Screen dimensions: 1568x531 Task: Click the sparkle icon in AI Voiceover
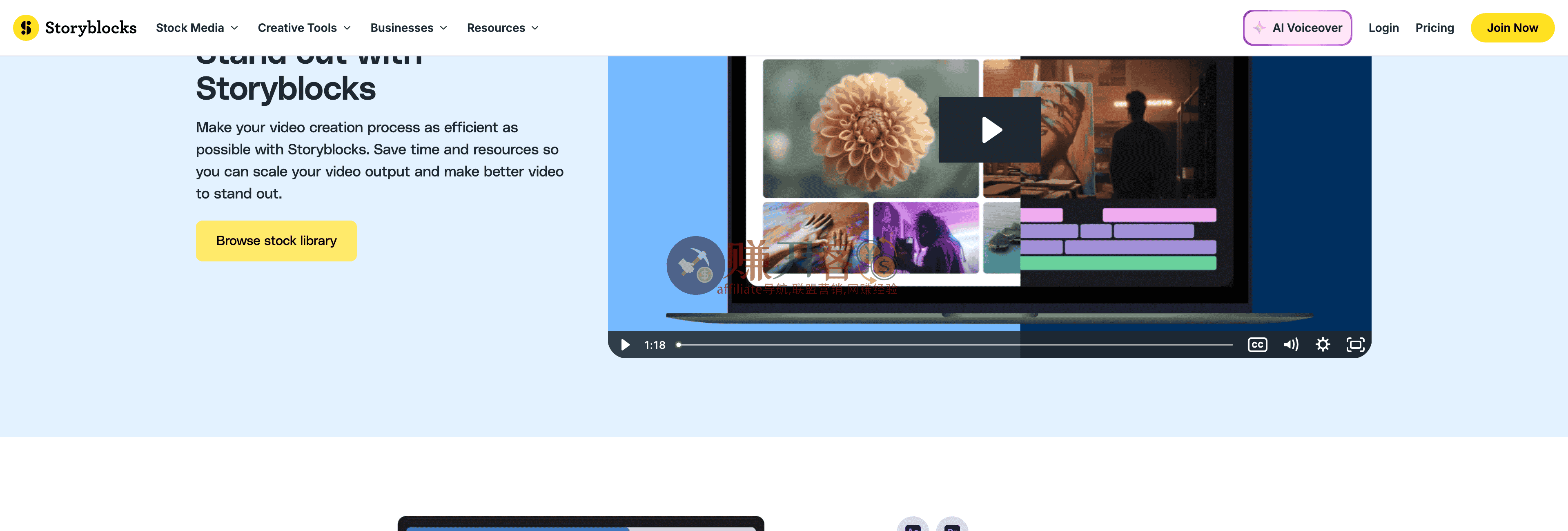pos(1259,28)
